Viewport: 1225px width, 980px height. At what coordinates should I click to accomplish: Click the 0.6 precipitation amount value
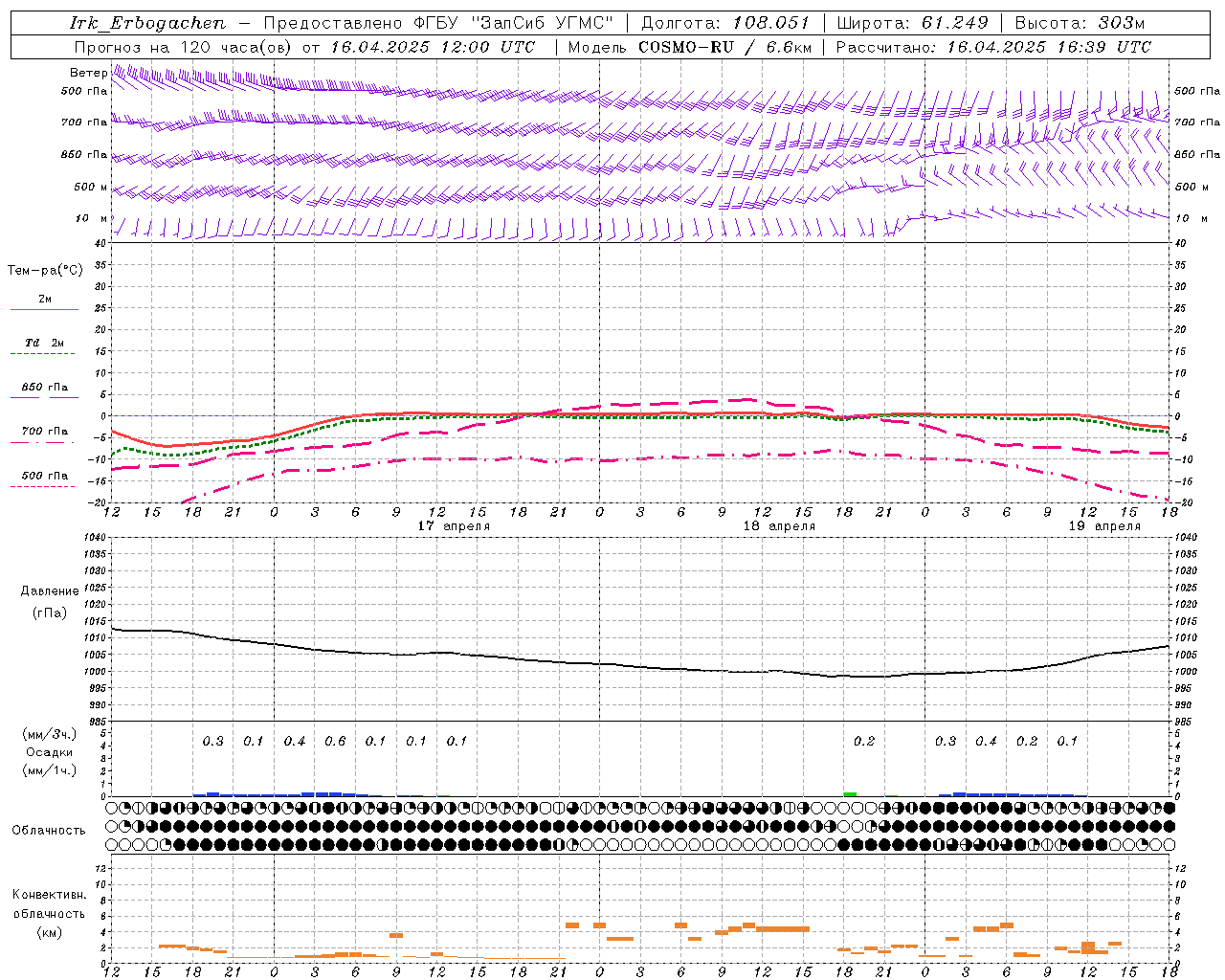(x=335, y=742)
